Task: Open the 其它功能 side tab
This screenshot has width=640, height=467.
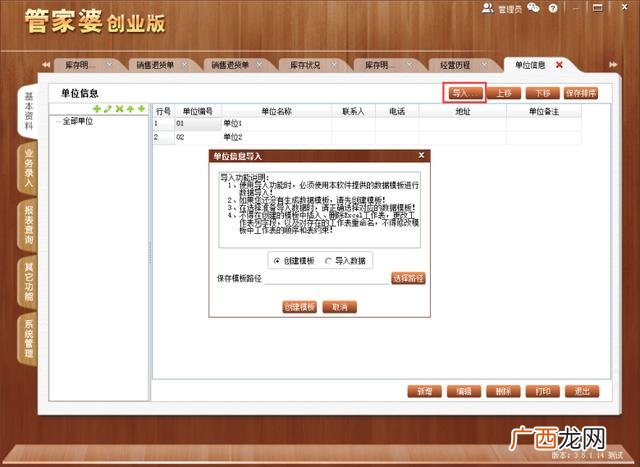Action: 28,282
